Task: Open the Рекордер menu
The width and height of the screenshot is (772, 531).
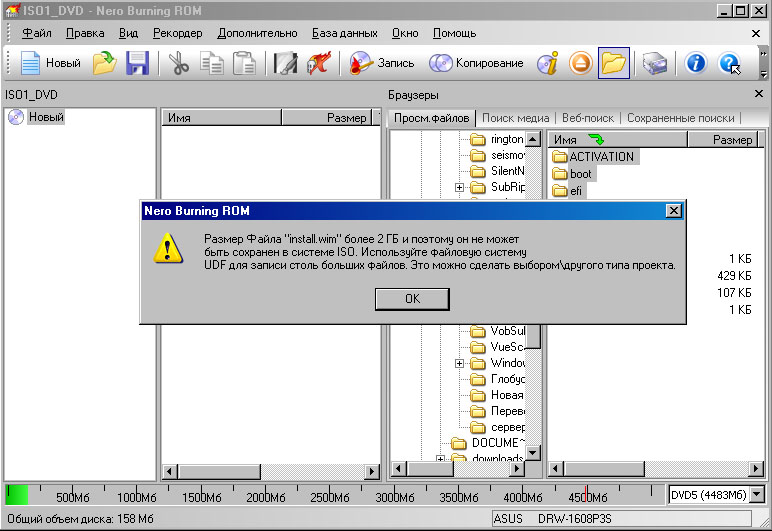Action: click(x=178, y=33)
